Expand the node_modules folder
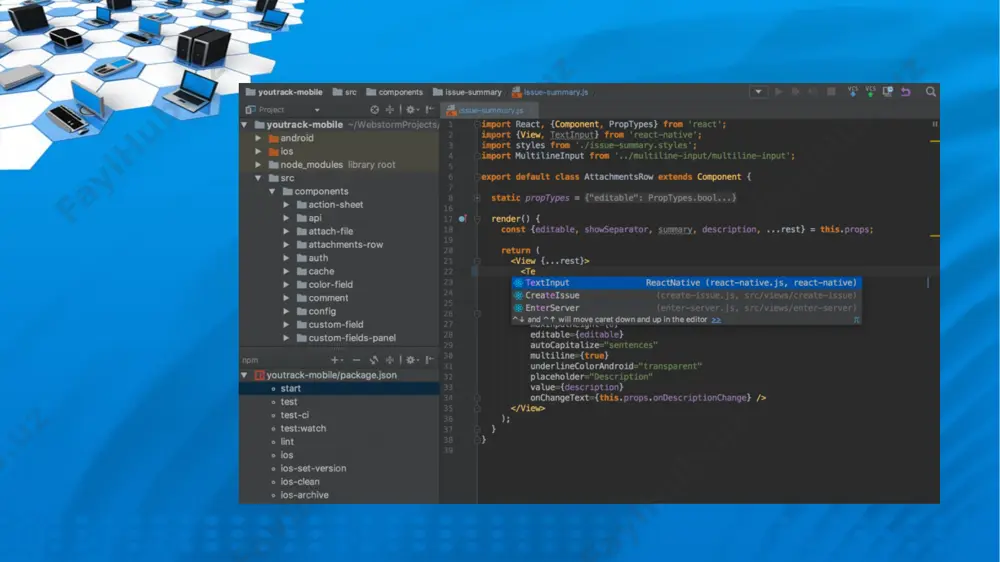The width and height of the screenshot is (1000, 562). (258, 165)
